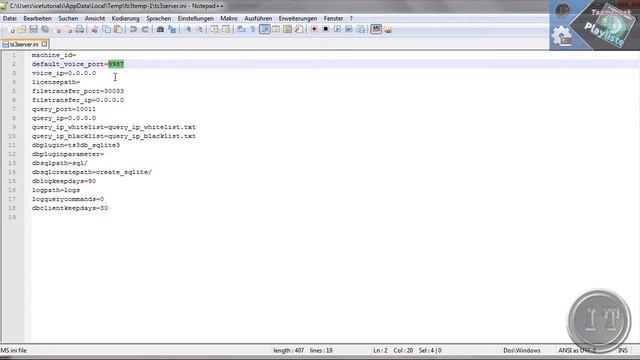Open the Ausführen menu

point(258,18)
